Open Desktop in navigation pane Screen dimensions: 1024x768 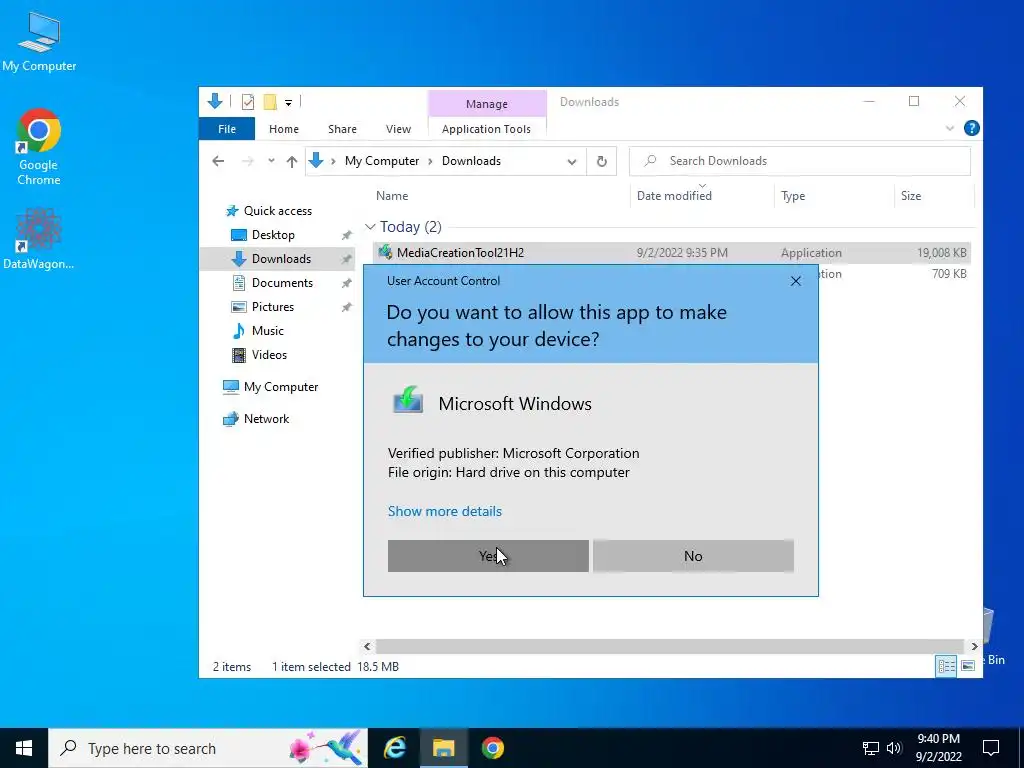pyautogui.click(x=273, y=235)
